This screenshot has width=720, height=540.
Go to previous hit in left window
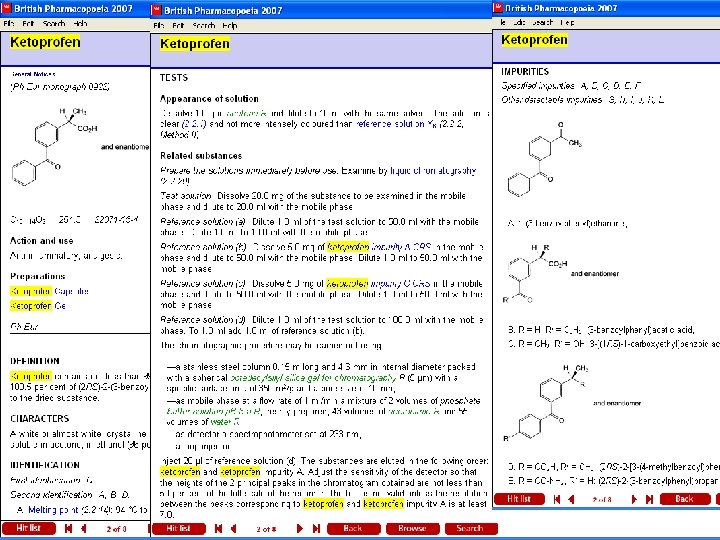tap(84, 529)
